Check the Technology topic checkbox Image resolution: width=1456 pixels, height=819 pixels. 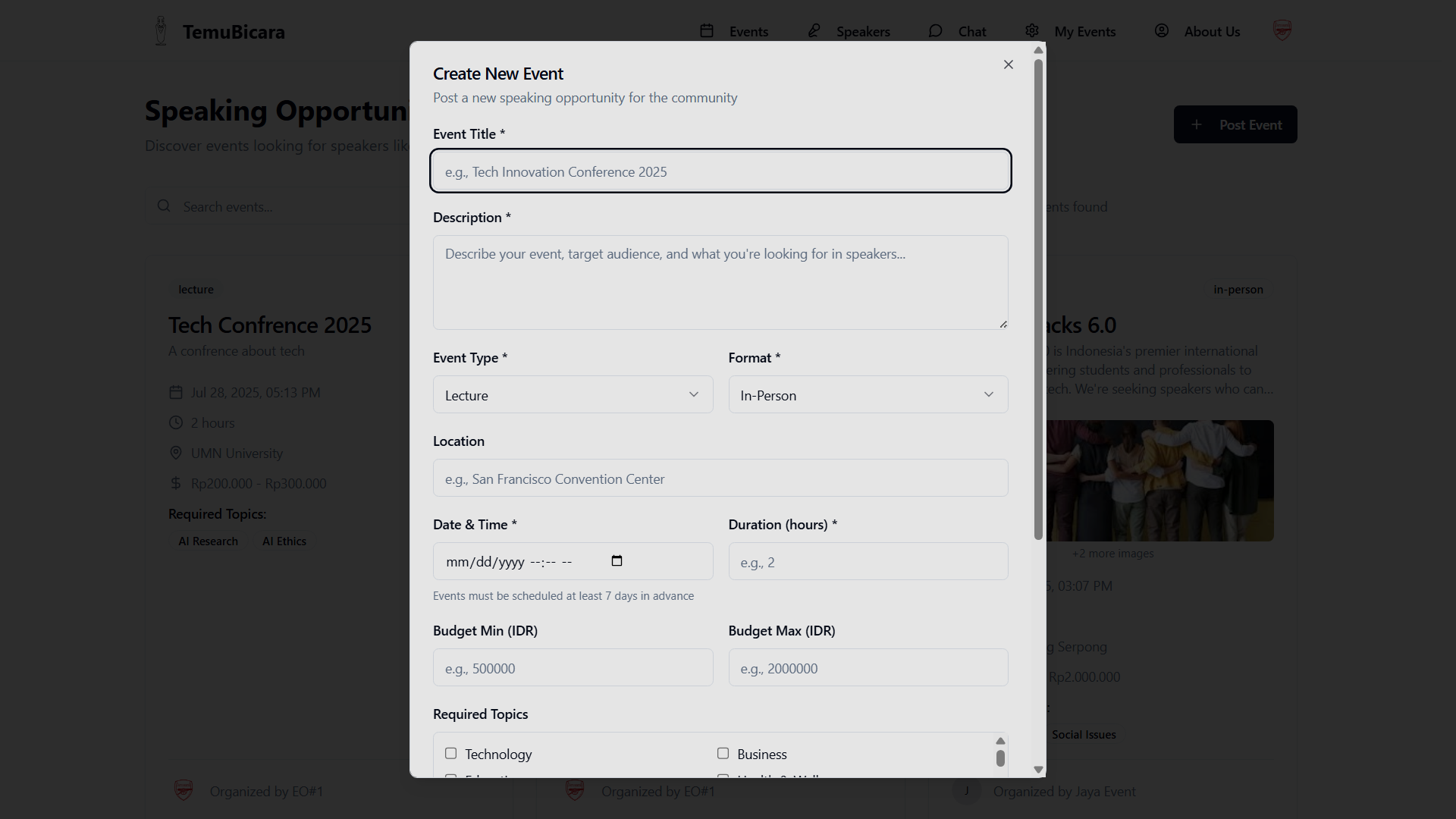coord(451,753)
